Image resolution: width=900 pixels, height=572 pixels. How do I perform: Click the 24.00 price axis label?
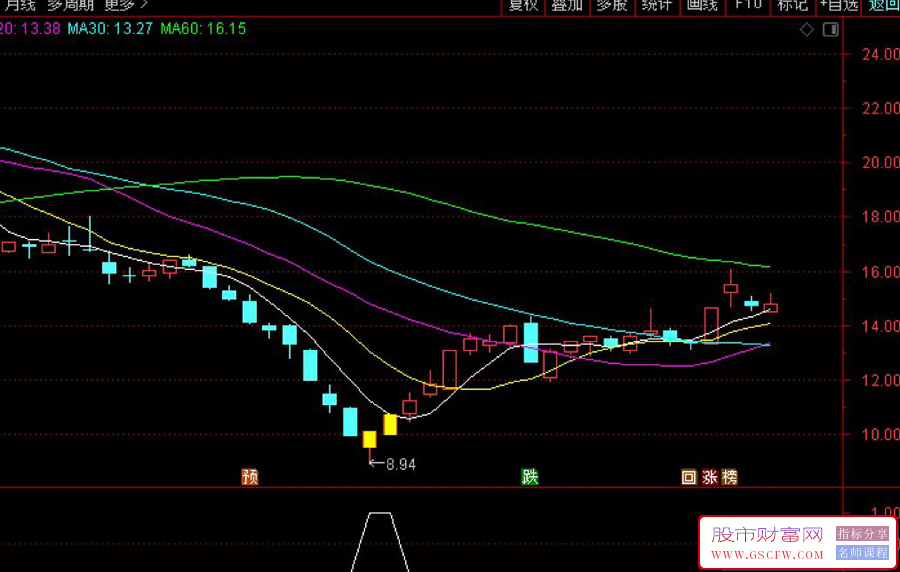(x=880, y=55)
